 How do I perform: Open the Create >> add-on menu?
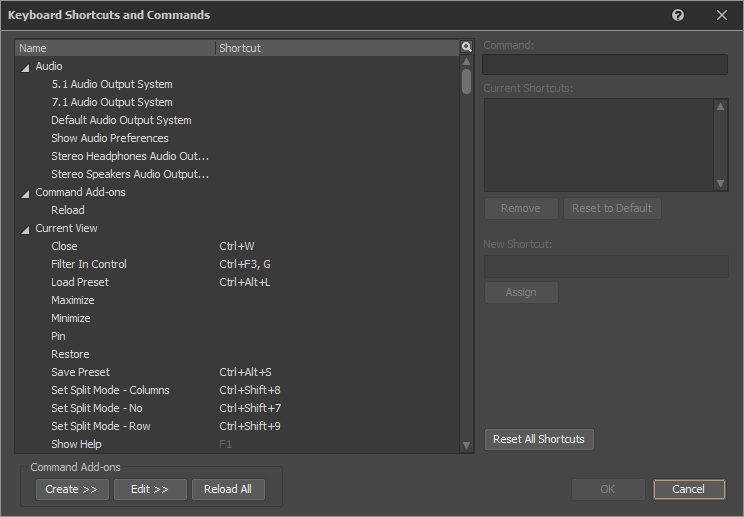click(x=72, y=489)
